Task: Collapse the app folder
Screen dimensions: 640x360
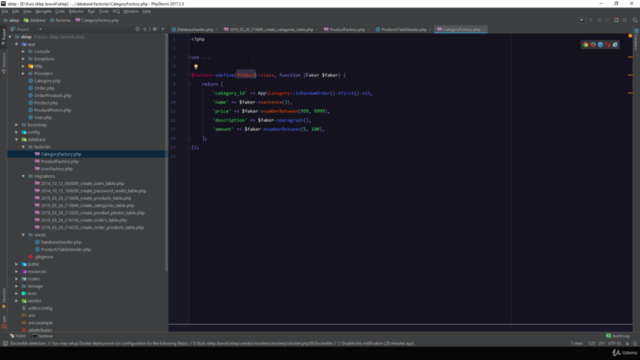Action: 17,44
